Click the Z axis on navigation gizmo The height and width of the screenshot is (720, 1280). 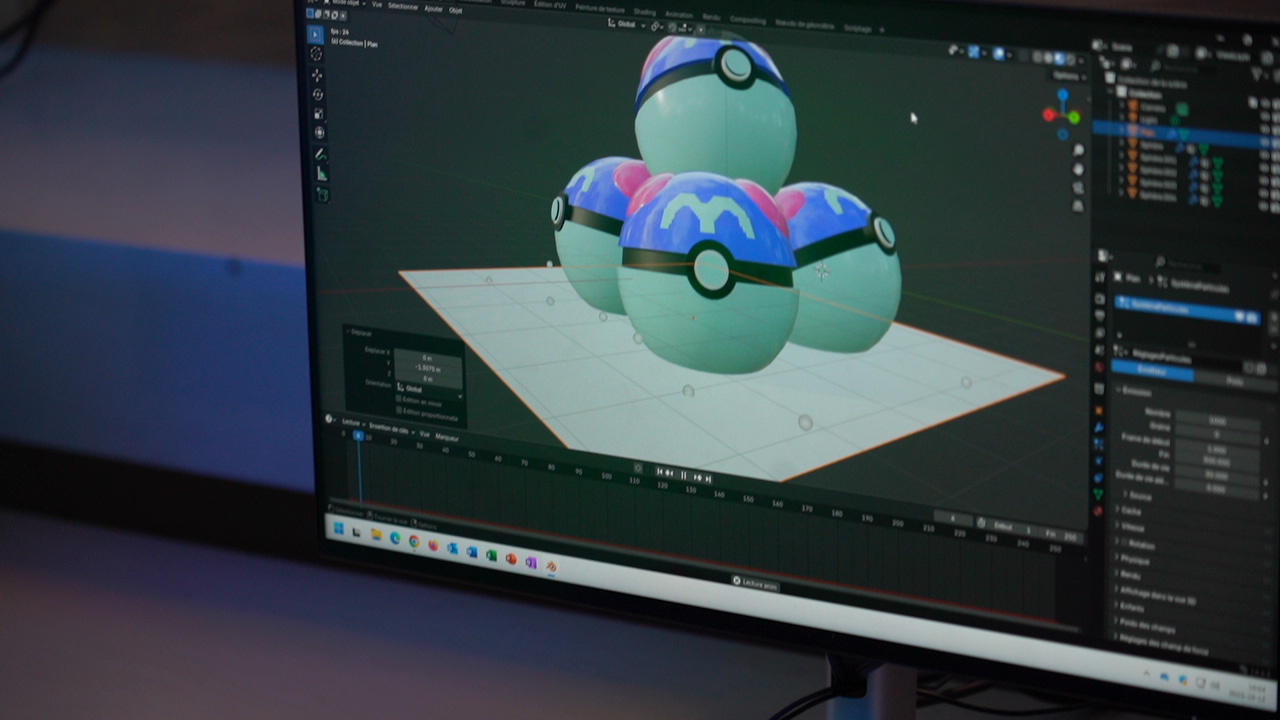point(1062,95)
